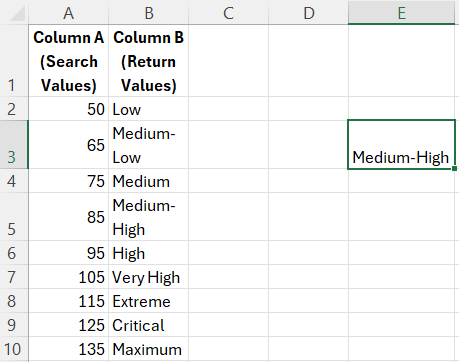Viewport: 459px width, 362px height.
Task: Select the 'Extreme' cell
Action: tap(149, 301)
